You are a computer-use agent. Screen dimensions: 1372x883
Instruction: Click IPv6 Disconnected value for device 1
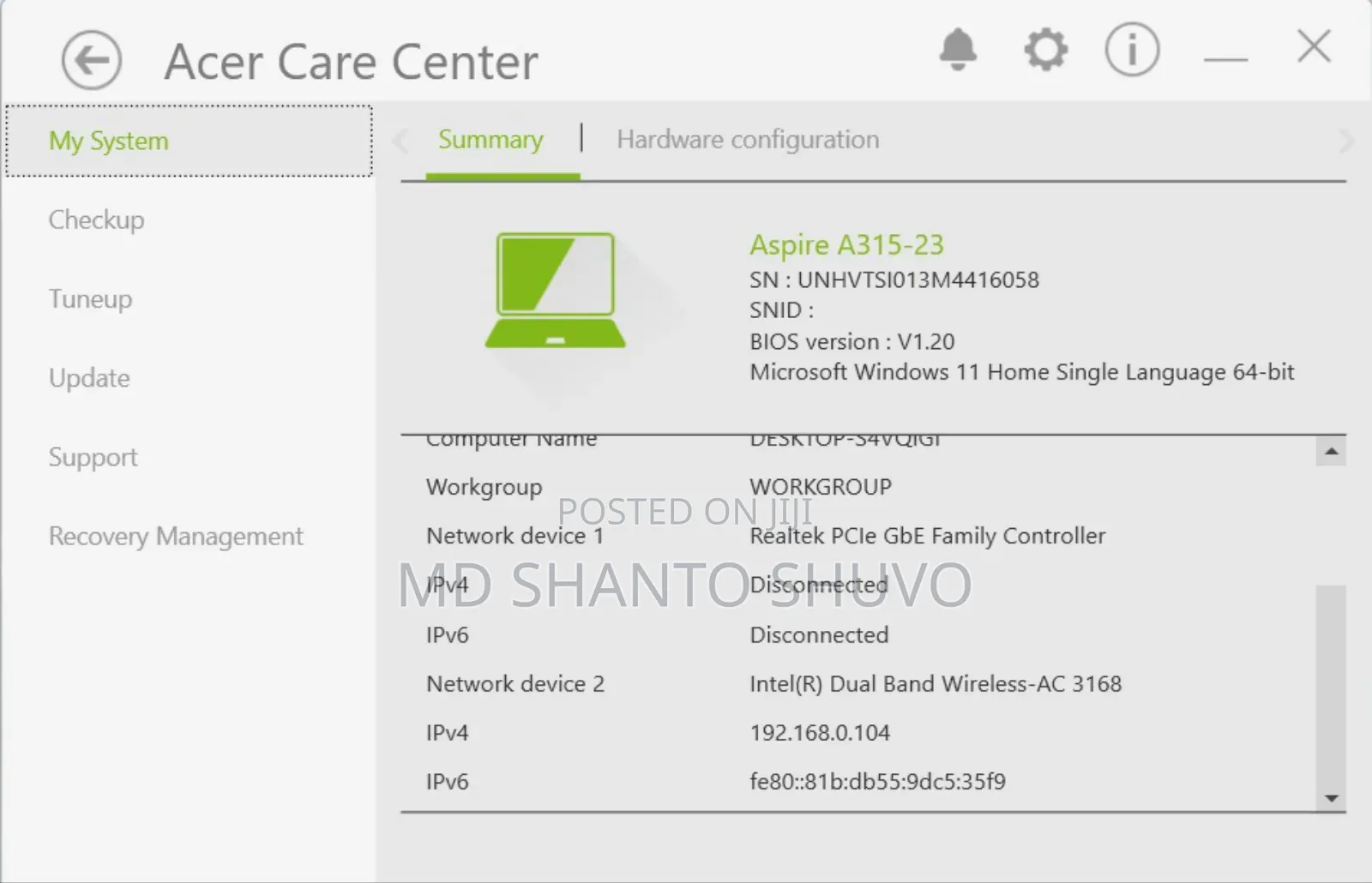click(x=819, y=635)
